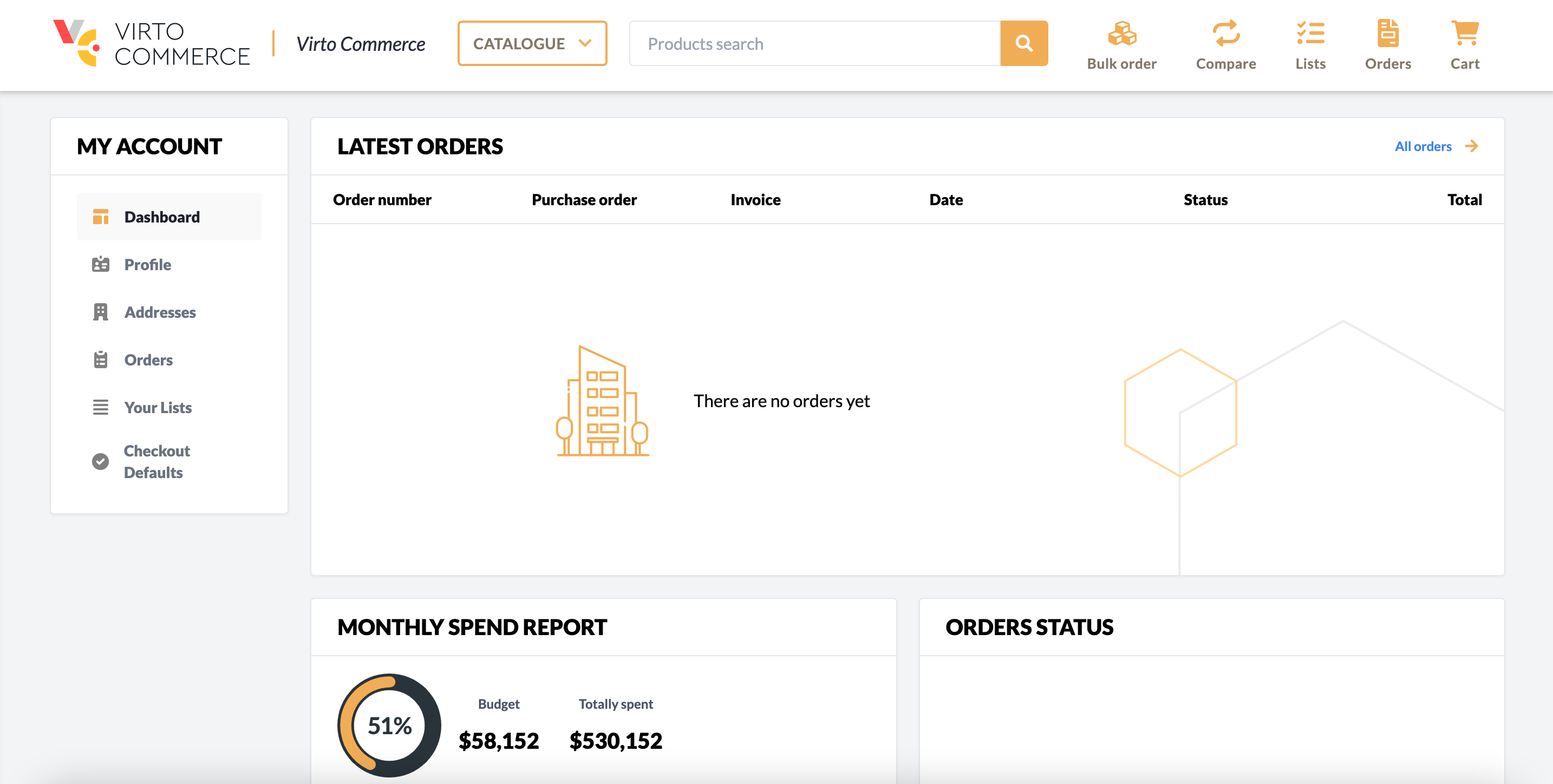Image resolution: width=1553 pixels, height=784 pixels.
Task: Click the Virto Commerce logo
Action: coord(151,43)
